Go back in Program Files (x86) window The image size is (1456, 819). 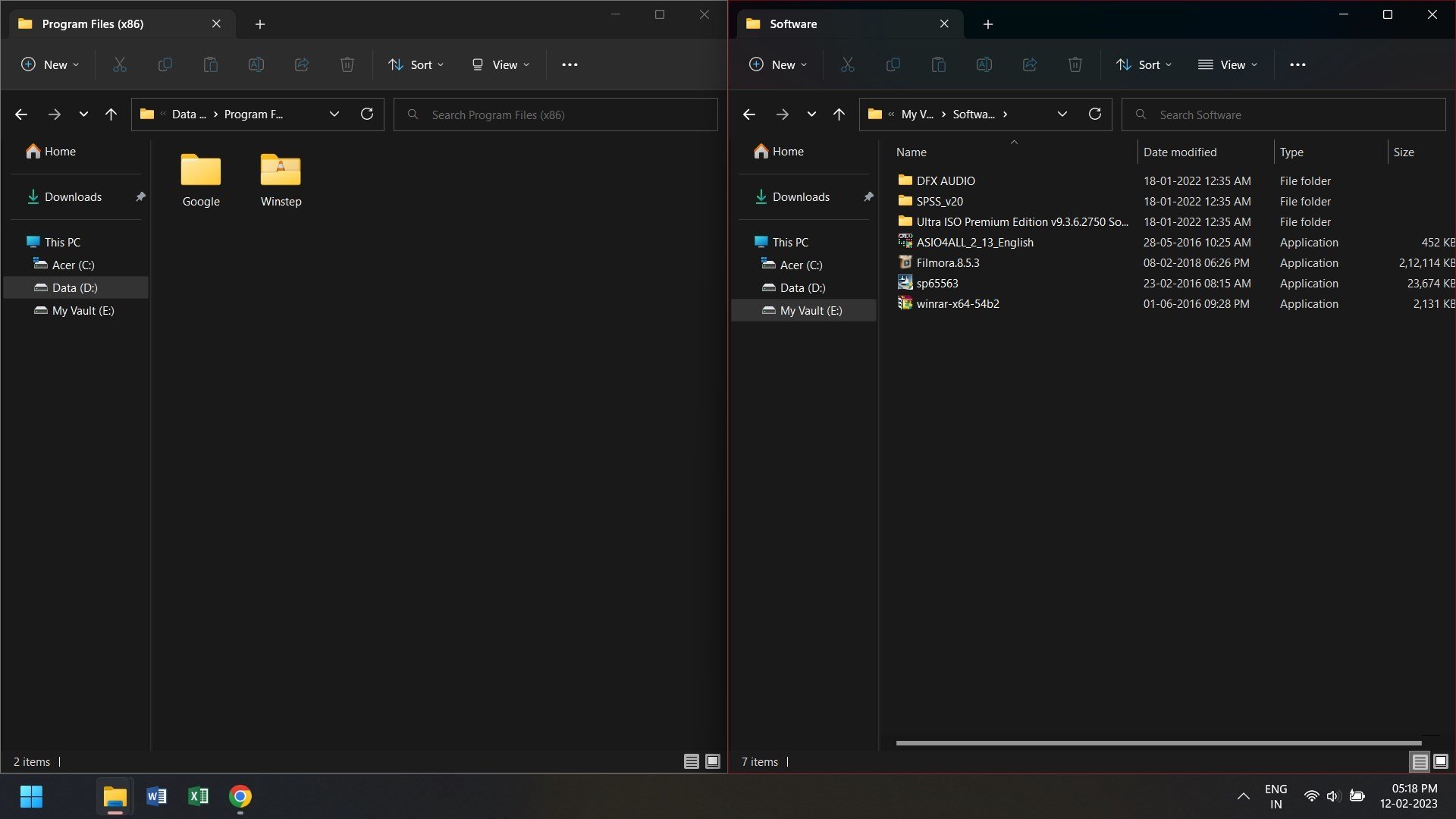click(21, 115)
